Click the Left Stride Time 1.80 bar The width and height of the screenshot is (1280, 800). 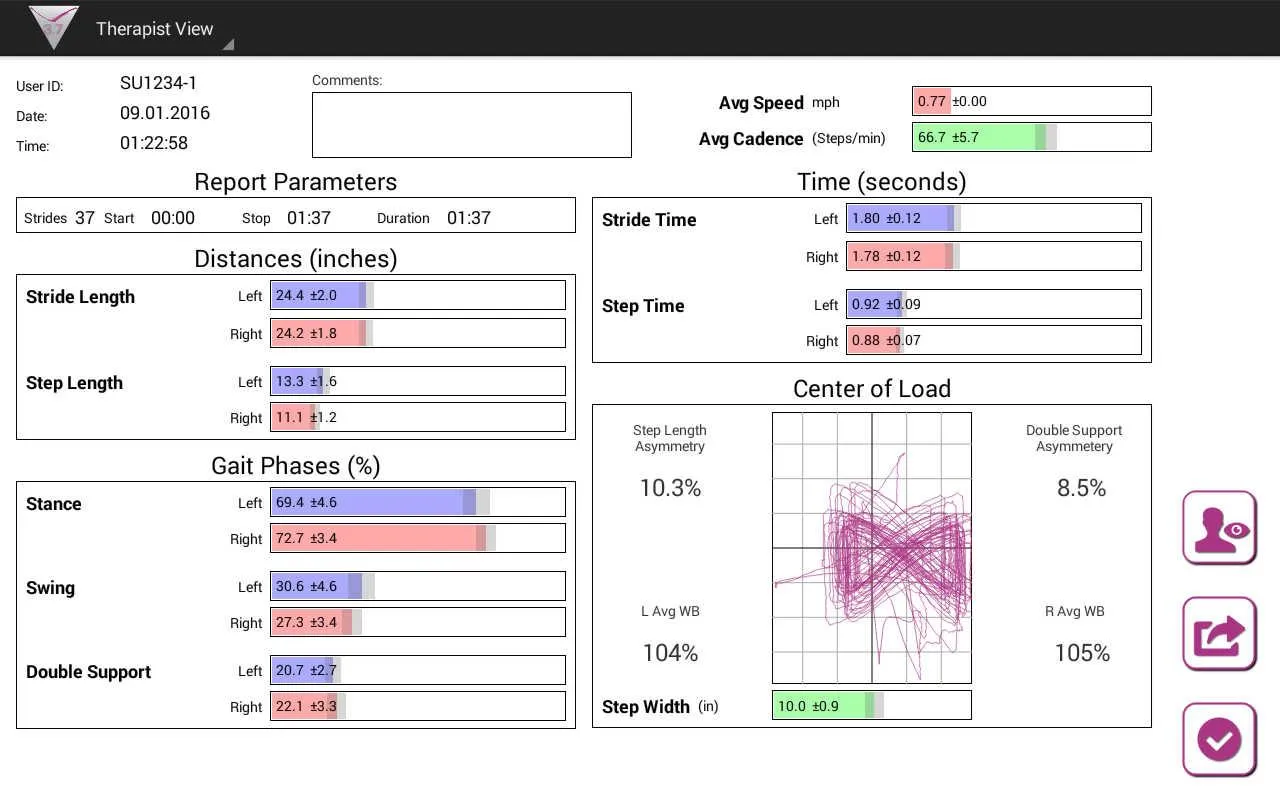click(x=994, y=218)
